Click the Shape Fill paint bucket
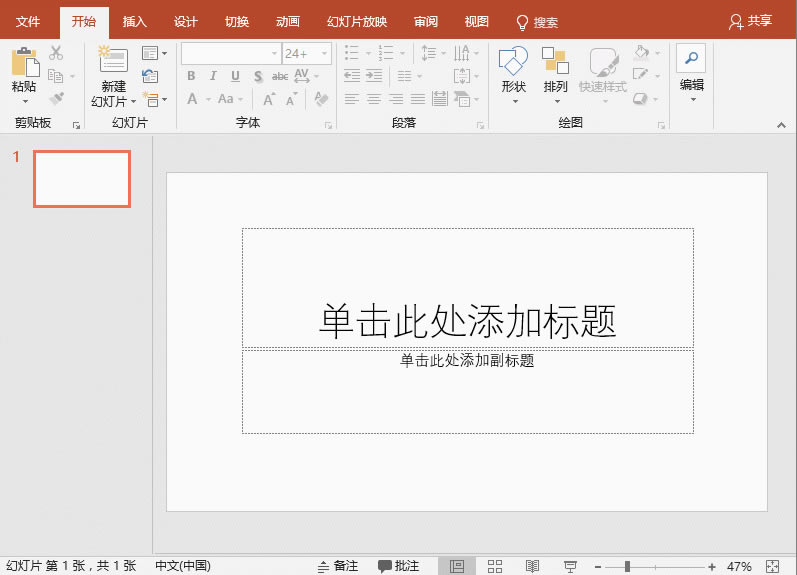The image size is (797, 575). (x=641, y=52)
